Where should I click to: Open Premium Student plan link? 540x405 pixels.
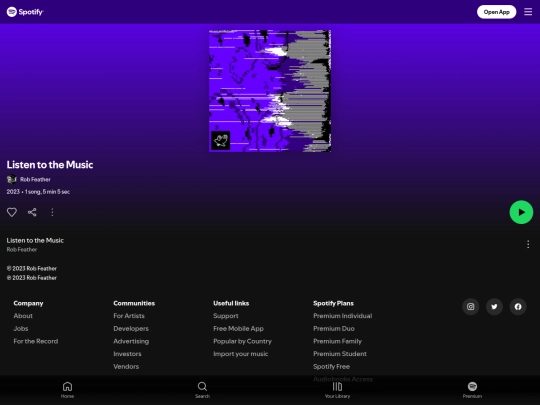[340, 354]
